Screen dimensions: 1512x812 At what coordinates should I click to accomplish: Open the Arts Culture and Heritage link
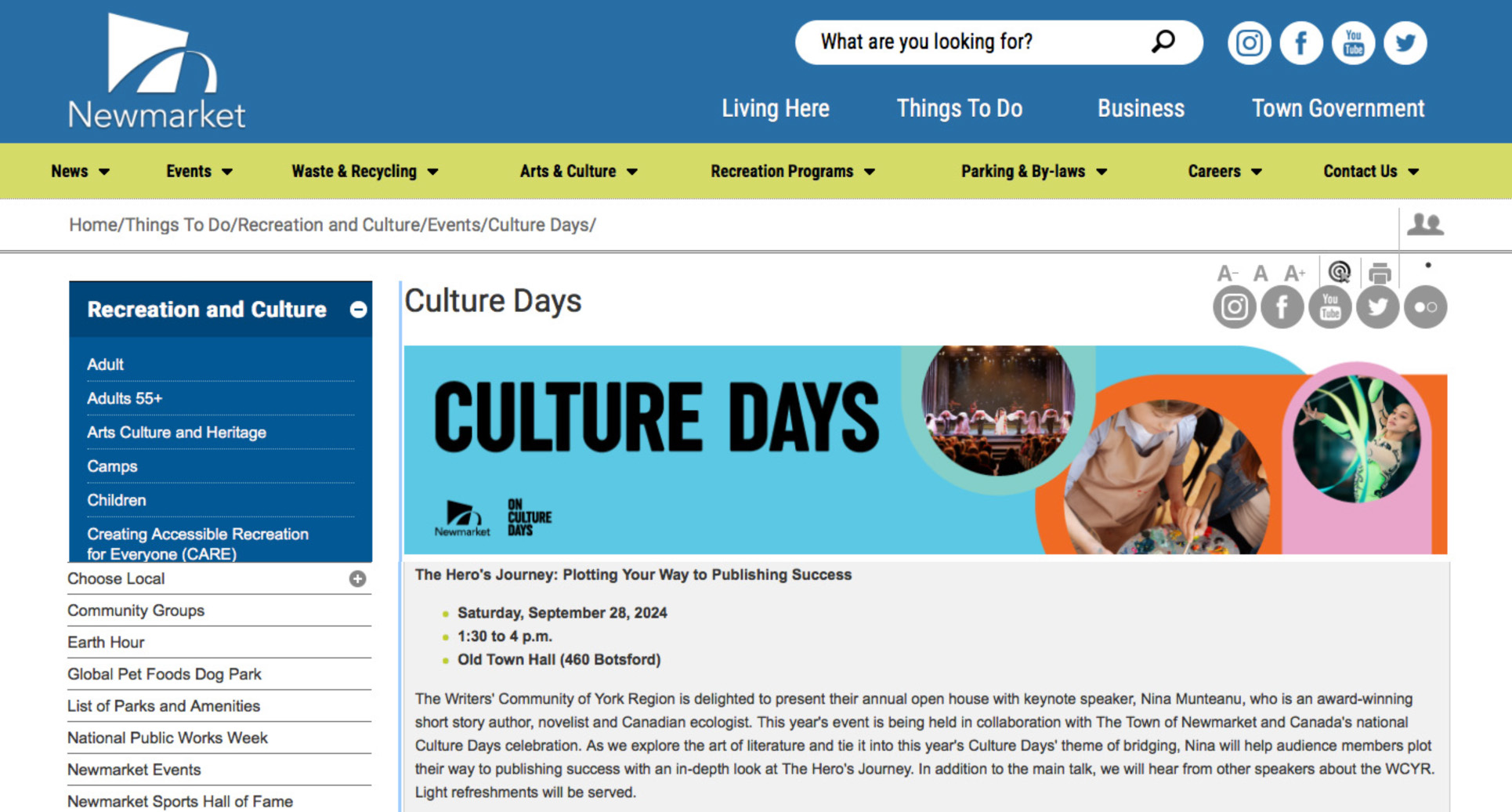pyautogui.click(x=176, y=433)
